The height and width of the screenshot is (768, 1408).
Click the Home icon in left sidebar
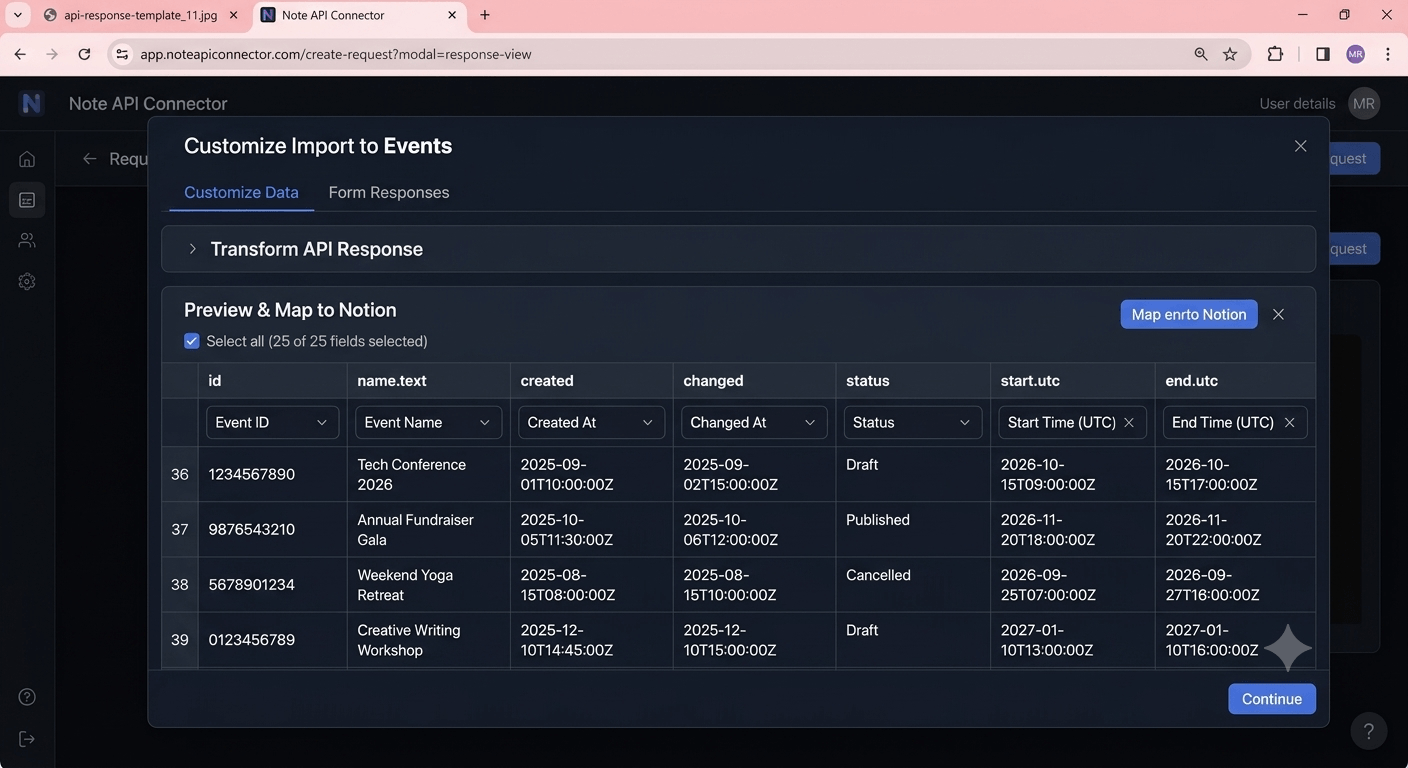tap(27, 159)
